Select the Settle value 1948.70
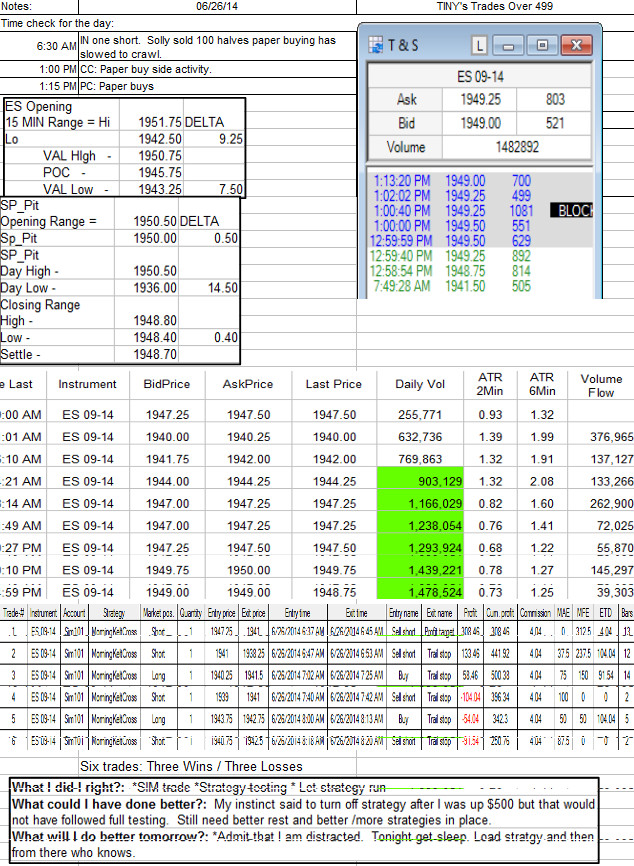The image size is (634, 866). click(155, 354)
